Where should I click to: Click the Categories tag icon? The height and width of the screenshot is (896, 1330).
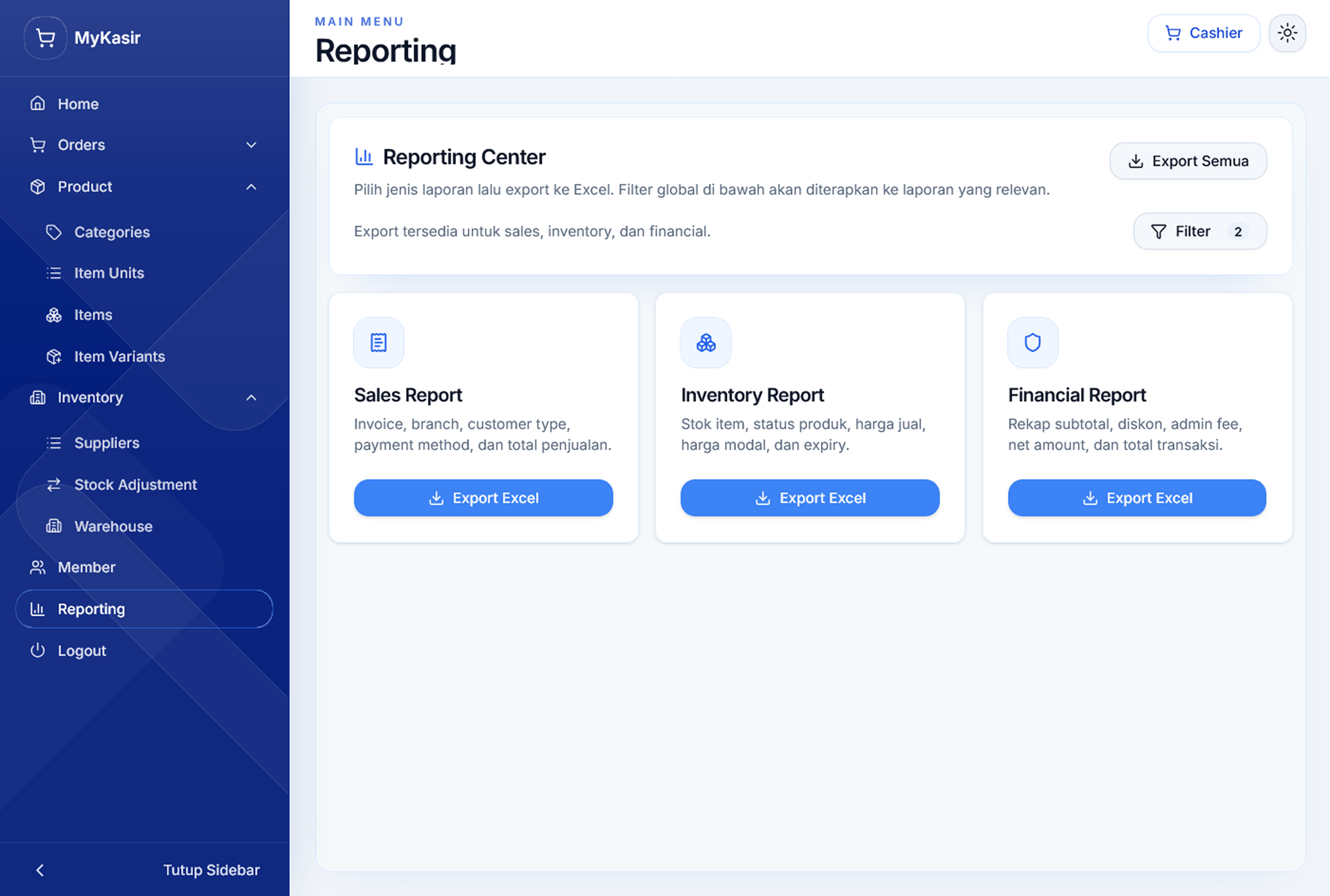click(x=54, y=232)
